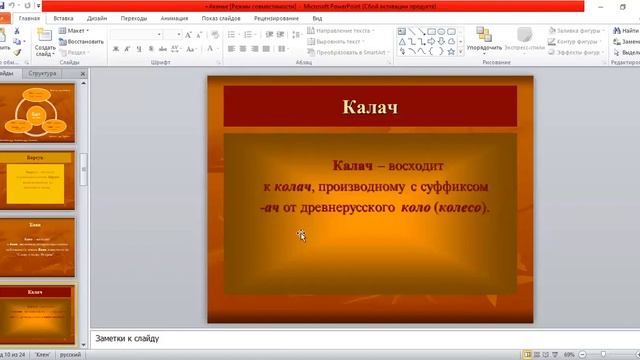Screen dimensions: 640x360
Task: Click the Increase Font Size icon
Action: click(188, 35)
